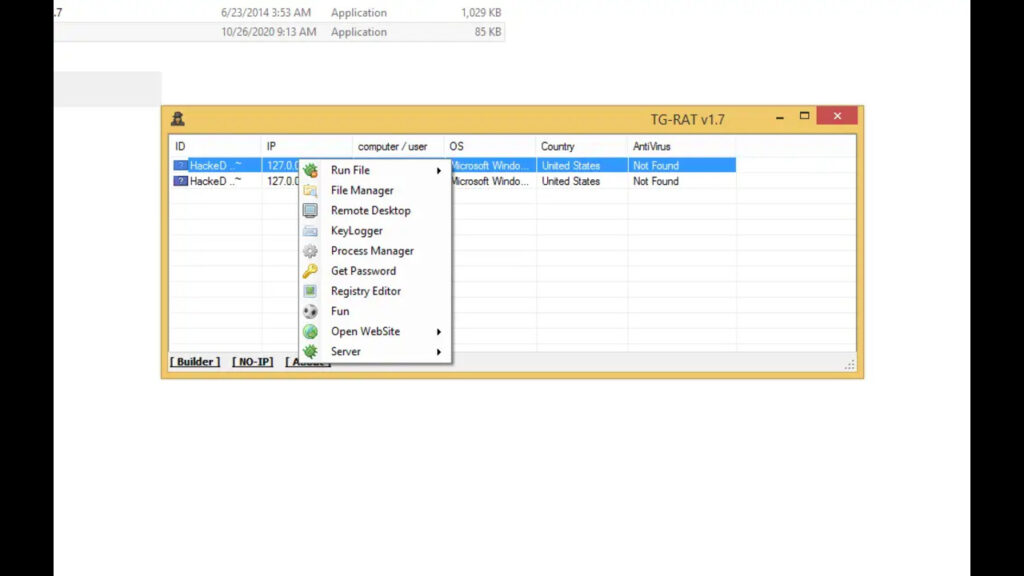
Task: Click the Remote Desktop monitor icon
Action: (x=310, y=210)
